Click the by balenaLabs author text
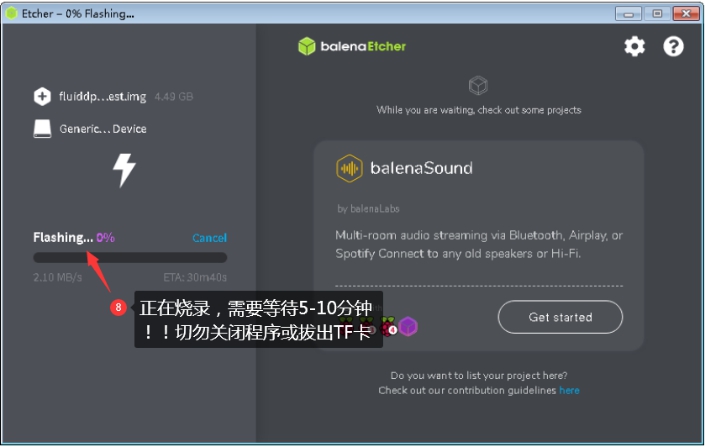This screenshot has height=447, width=705. (x=368, y=209)
